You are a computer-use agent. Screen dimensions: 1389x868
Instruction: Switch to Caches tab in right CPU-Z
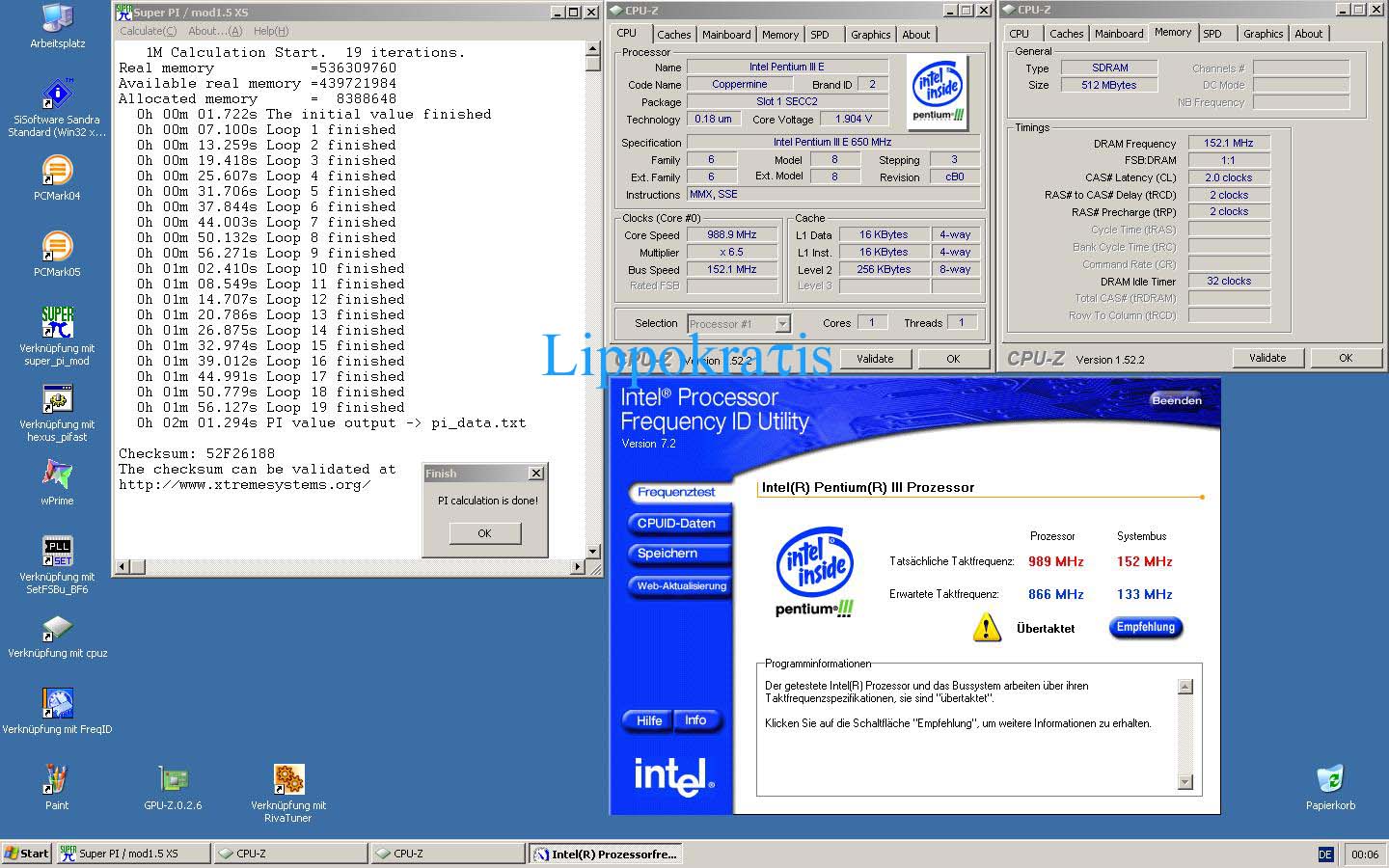(x=1066, y=34)
